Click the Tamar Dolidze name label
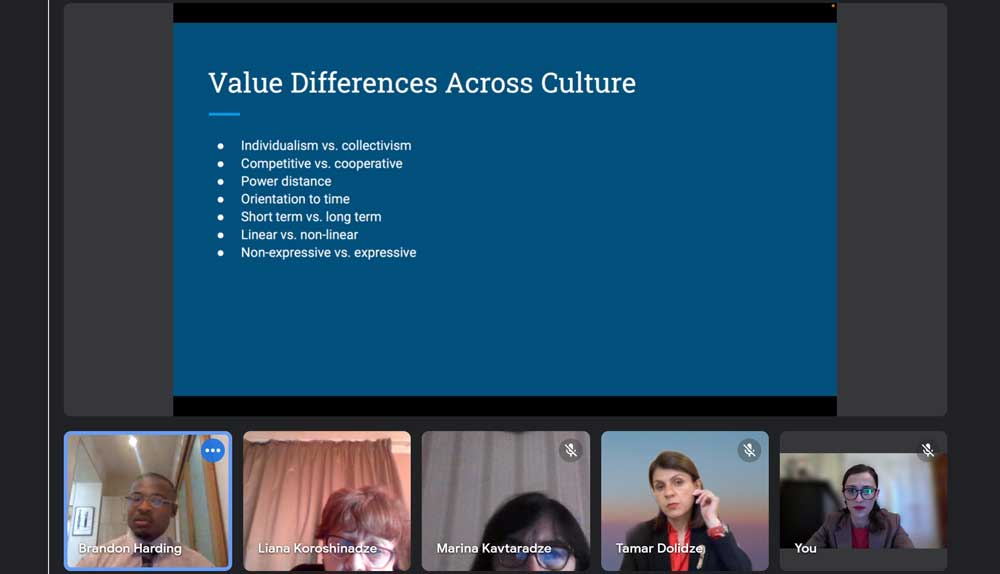Image resolution: width=1000 pixels, height=574 pixels. click(658, 548)
